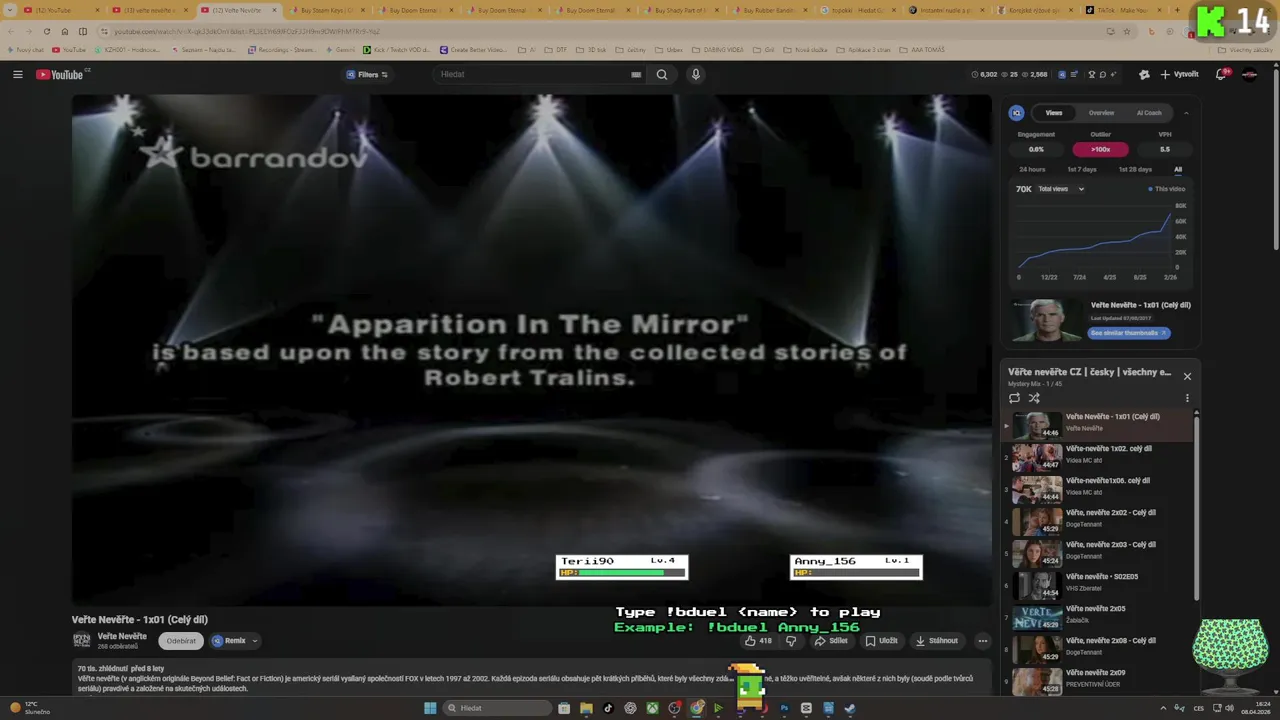Toggle playlist shuffle
Image resolution: width=1280 pixels, height=720 pixels.
1034,398
